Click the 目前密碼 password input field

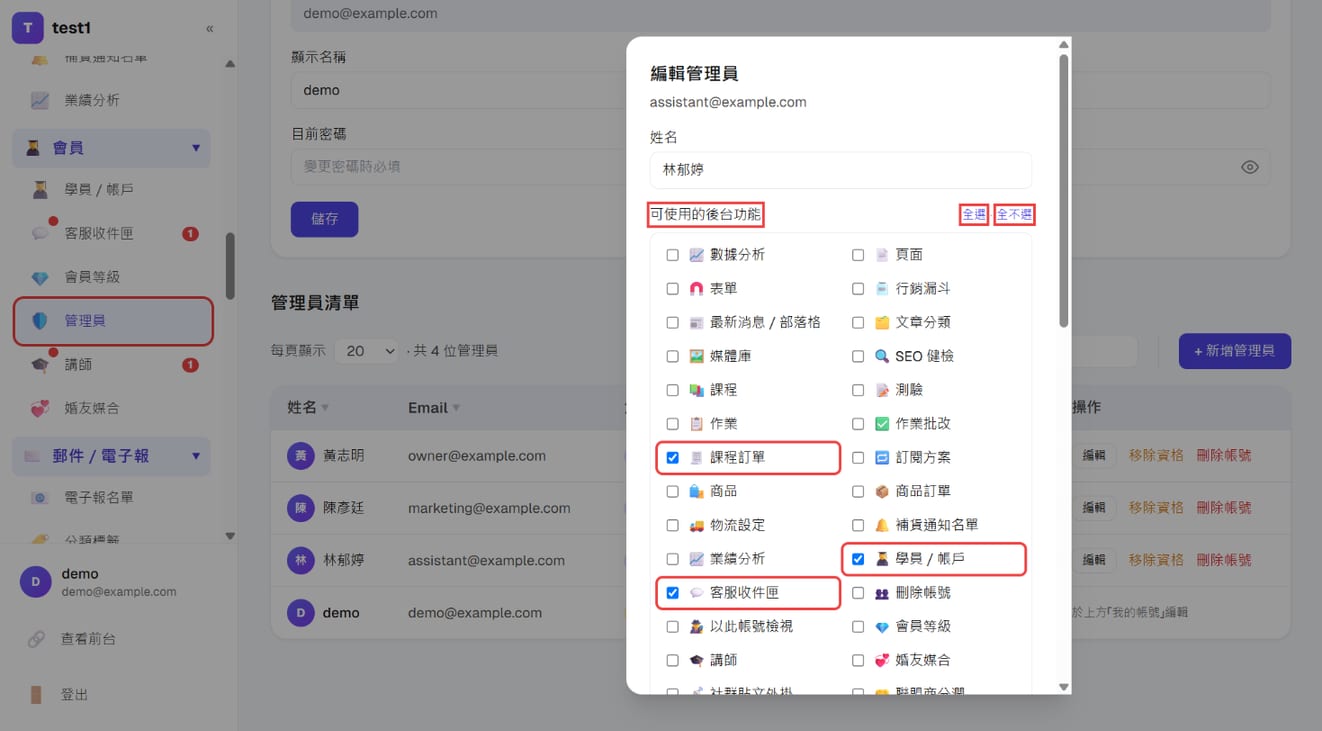coord(780,167)
